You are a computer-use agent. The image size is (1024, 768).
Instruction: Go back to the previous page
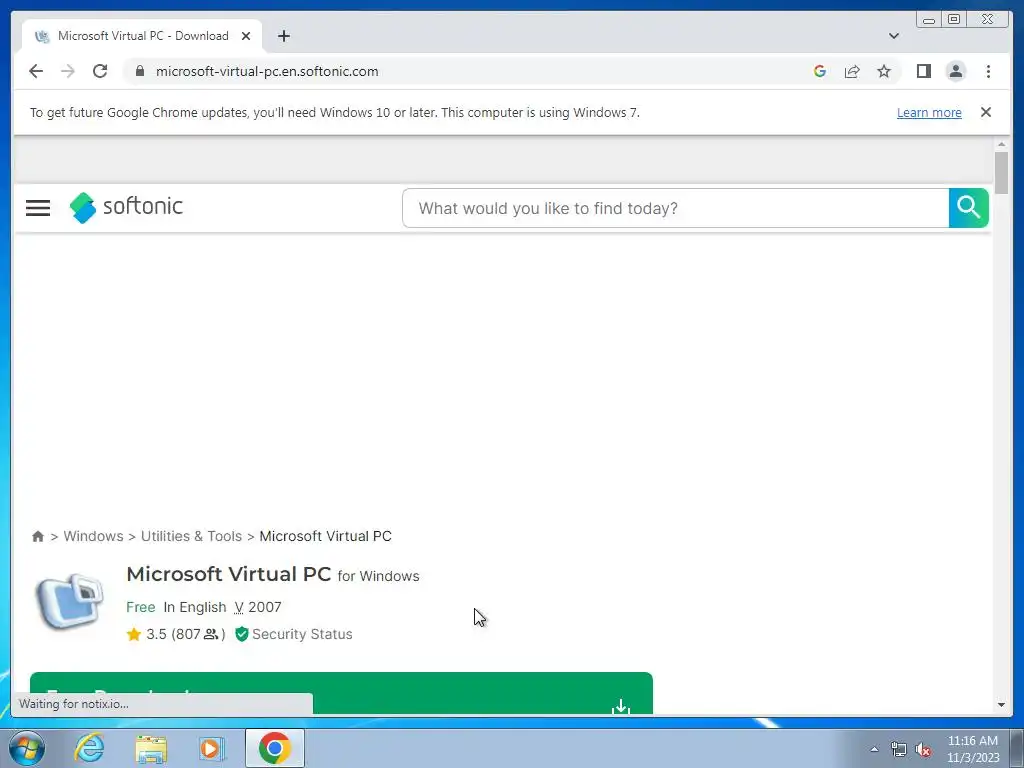(x=36, y=71)
